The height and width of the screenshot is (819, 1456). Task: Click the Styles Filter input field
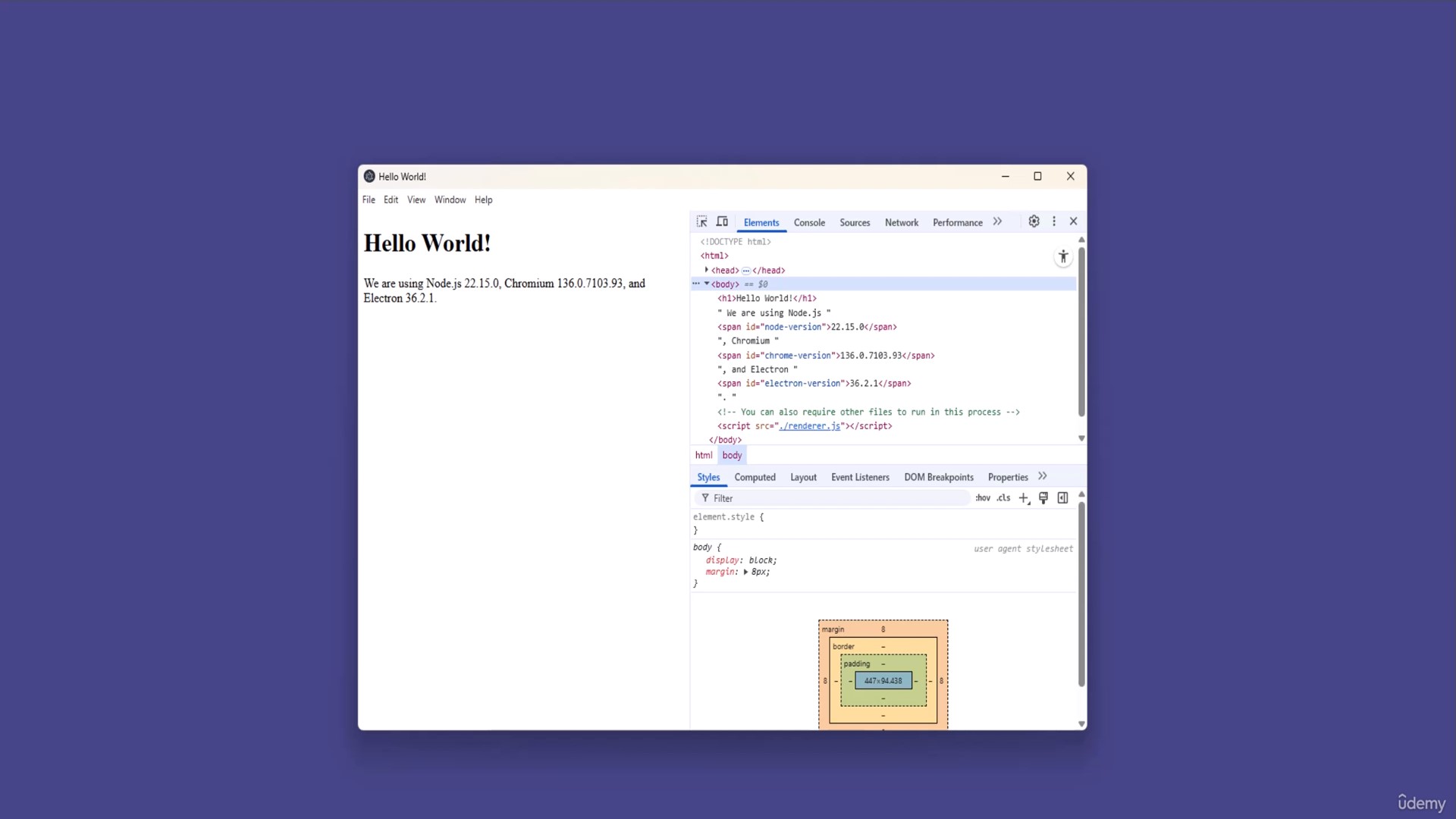pos(833,498)
